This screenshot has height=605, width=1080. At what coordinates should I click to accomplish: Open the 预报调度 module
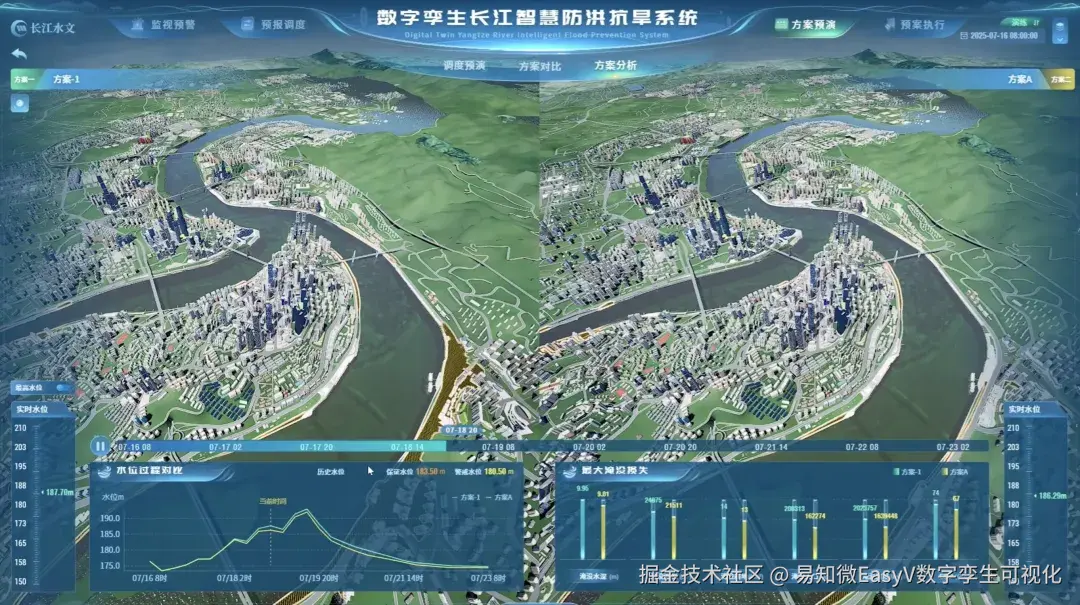(x=273, y=24)
